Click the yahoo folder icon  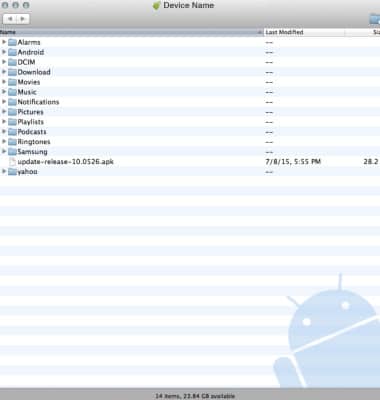click(12, 172)
